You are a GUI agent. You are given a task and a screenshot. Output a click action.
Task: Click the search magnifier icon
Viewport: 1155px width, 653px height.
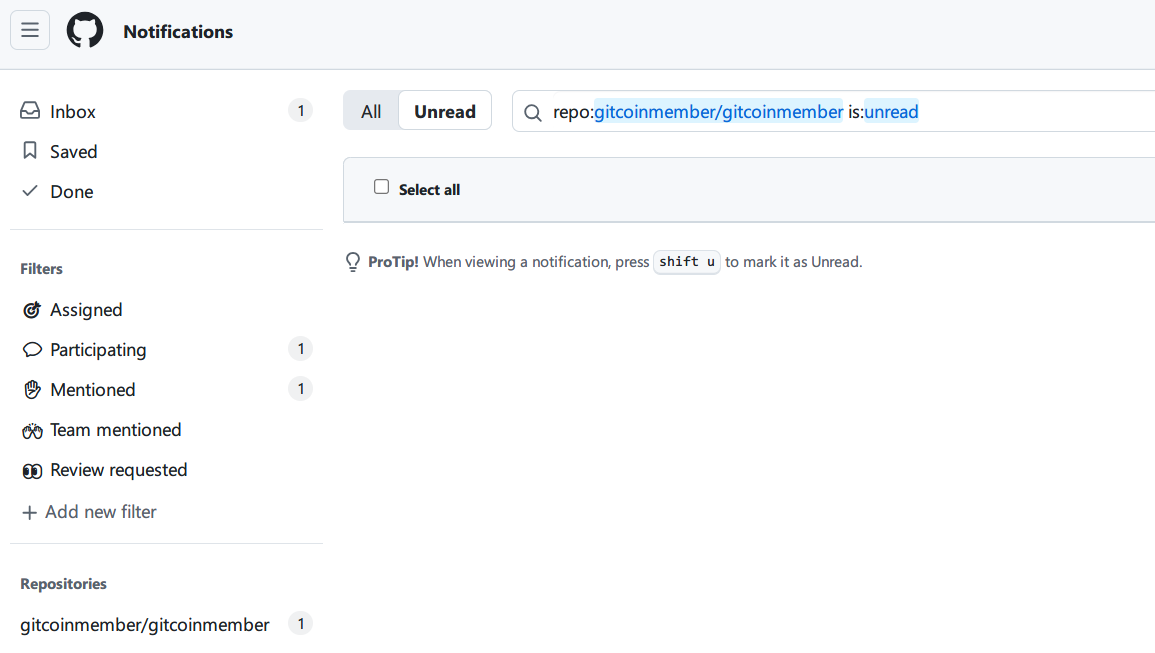click(533, 112)
